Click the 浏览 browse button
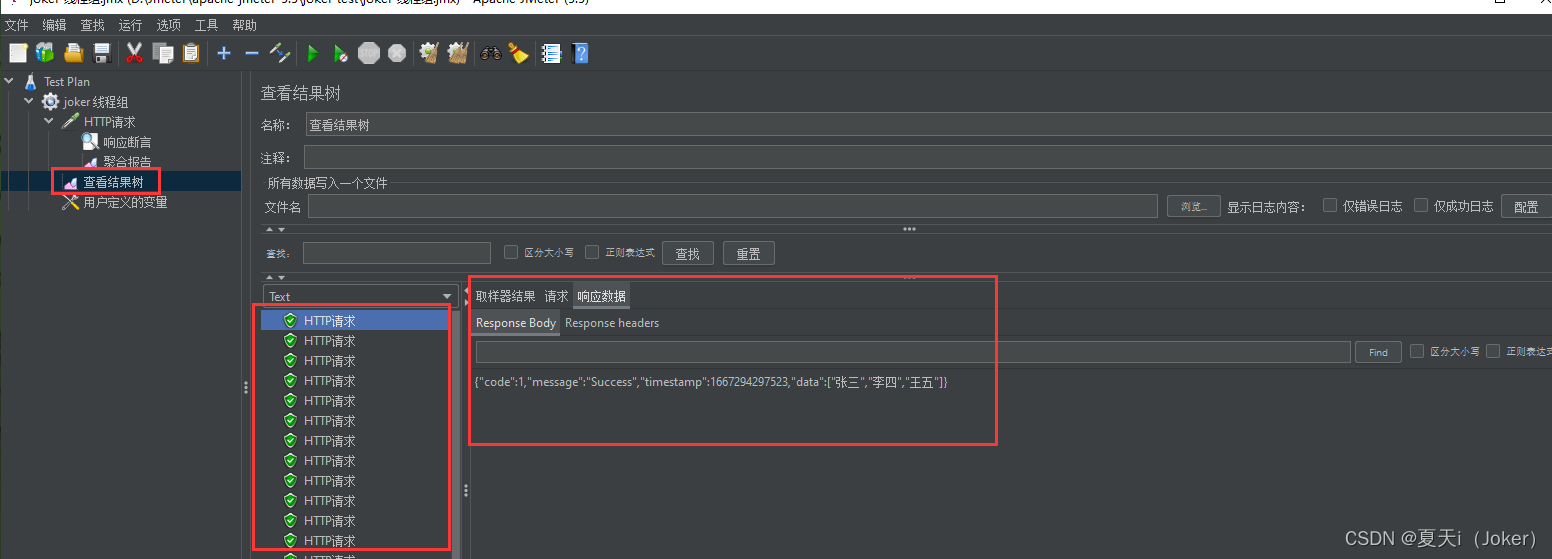This screenshot has height=559, width=1552. click(x=1194, y=207)
